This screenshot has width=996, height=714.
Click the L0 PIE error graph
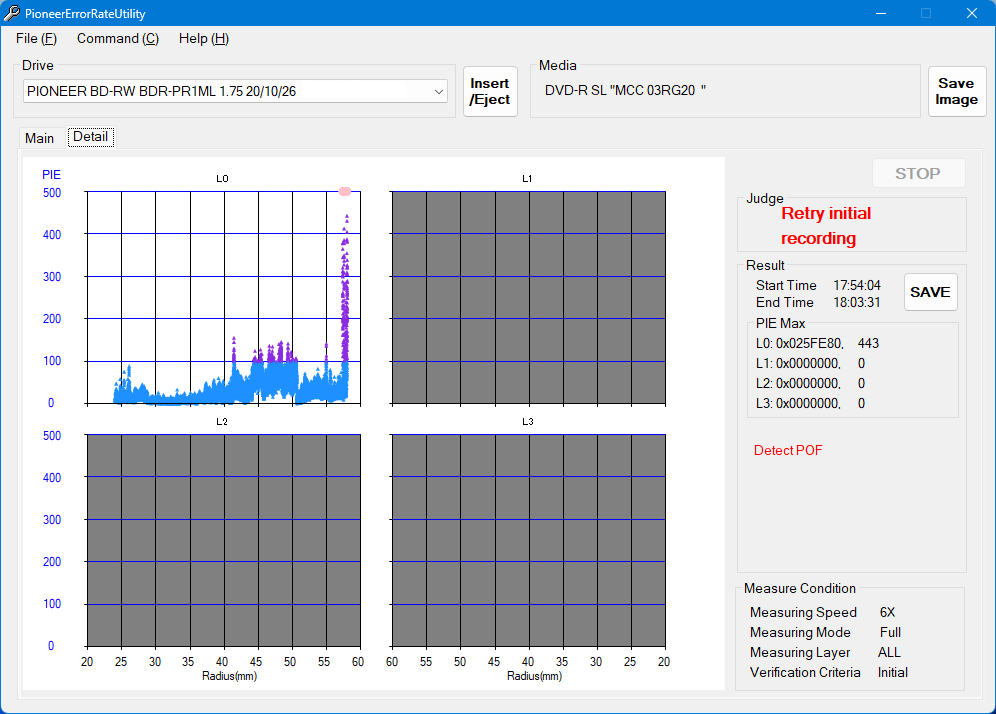point(224,297)
